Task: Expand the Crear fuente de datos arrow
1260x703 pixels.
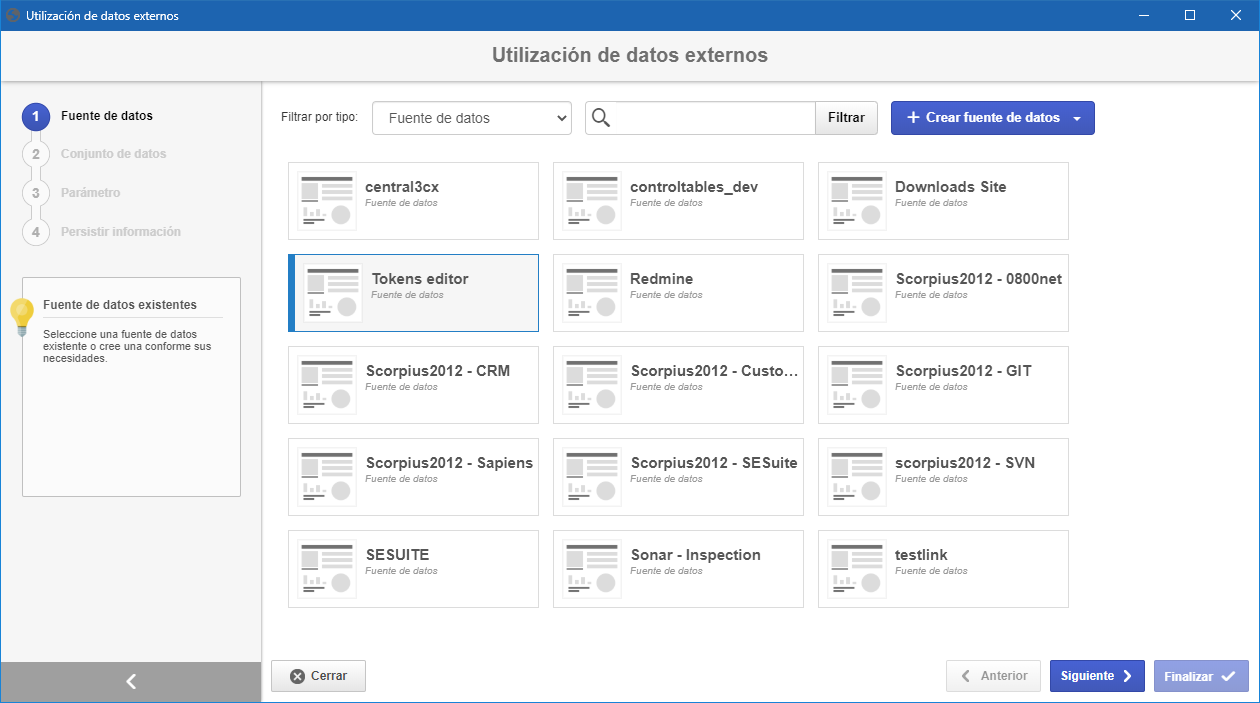Action: pyautogui.click(x=1077, y=118)
